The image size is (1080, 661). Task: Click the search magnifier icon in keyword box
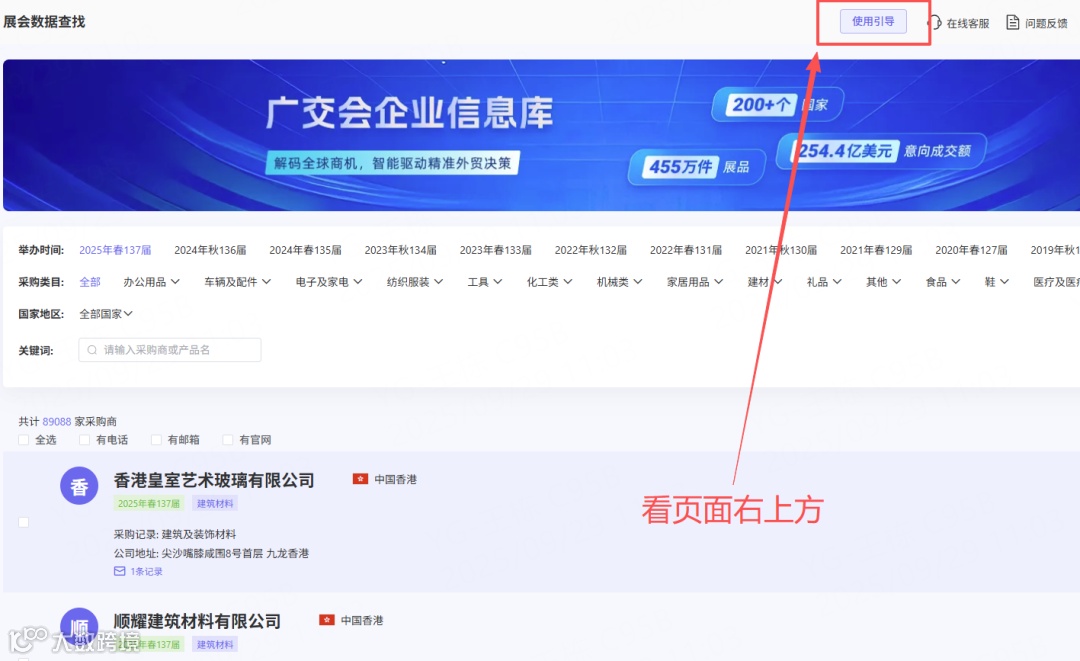pos(92,350)
